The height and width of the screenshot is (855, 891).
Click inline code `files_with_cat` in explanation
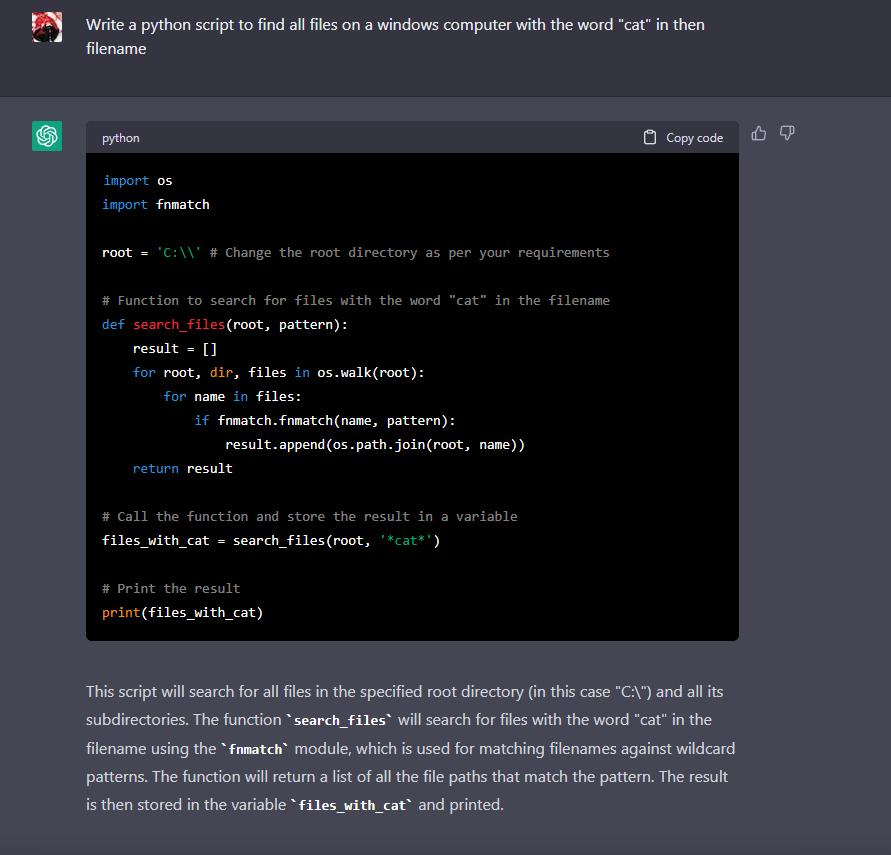pyautogui.click(x=351, y=805)
